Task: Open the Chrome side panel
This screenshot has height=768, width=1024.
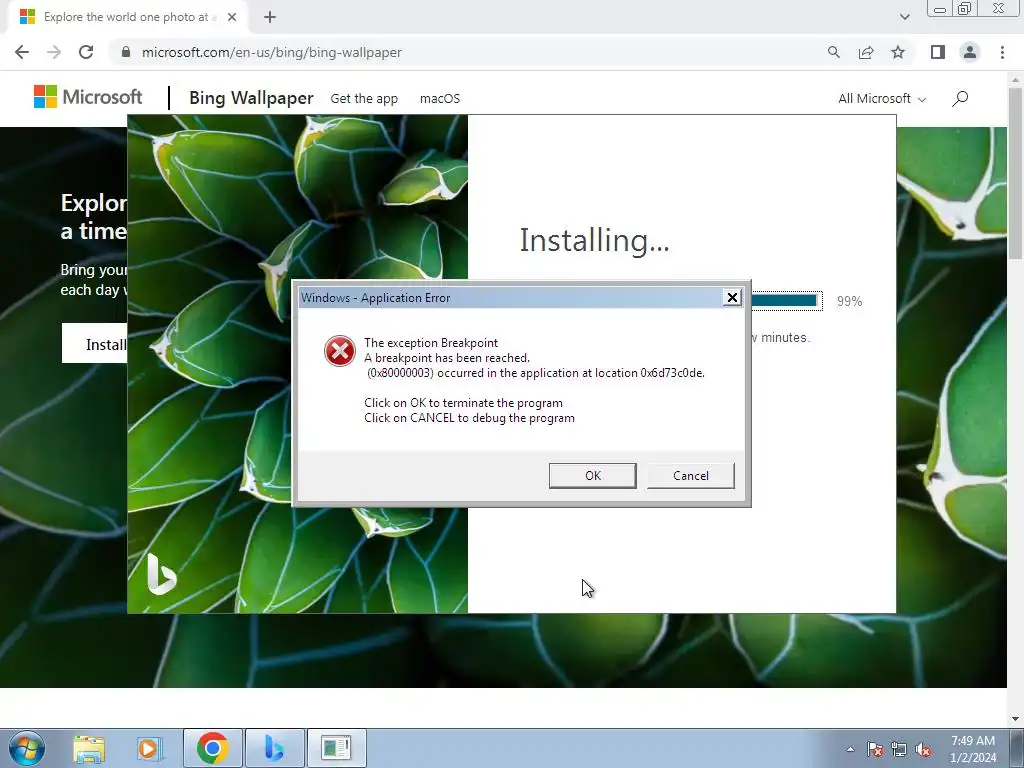Action: coord(938,52)
